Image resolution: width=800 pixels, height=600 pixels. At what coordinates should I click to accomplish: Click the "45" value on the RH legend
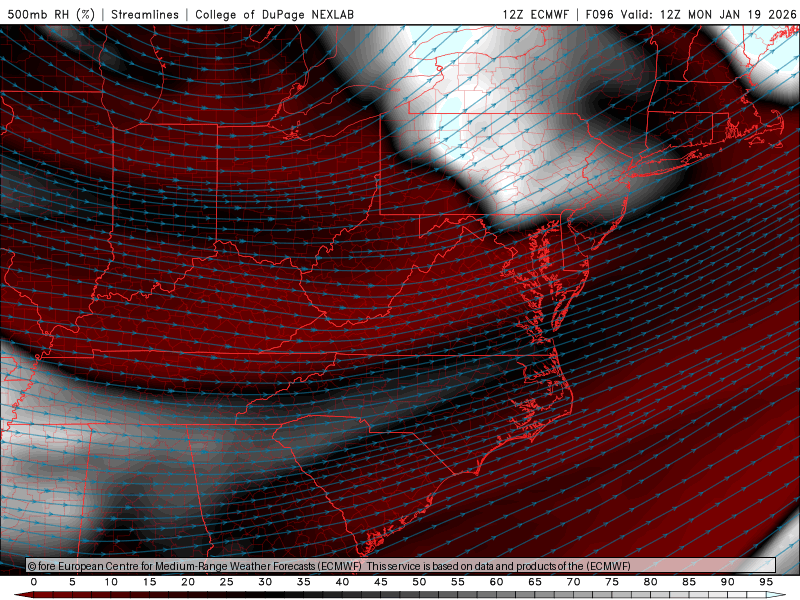click(381, 582)
